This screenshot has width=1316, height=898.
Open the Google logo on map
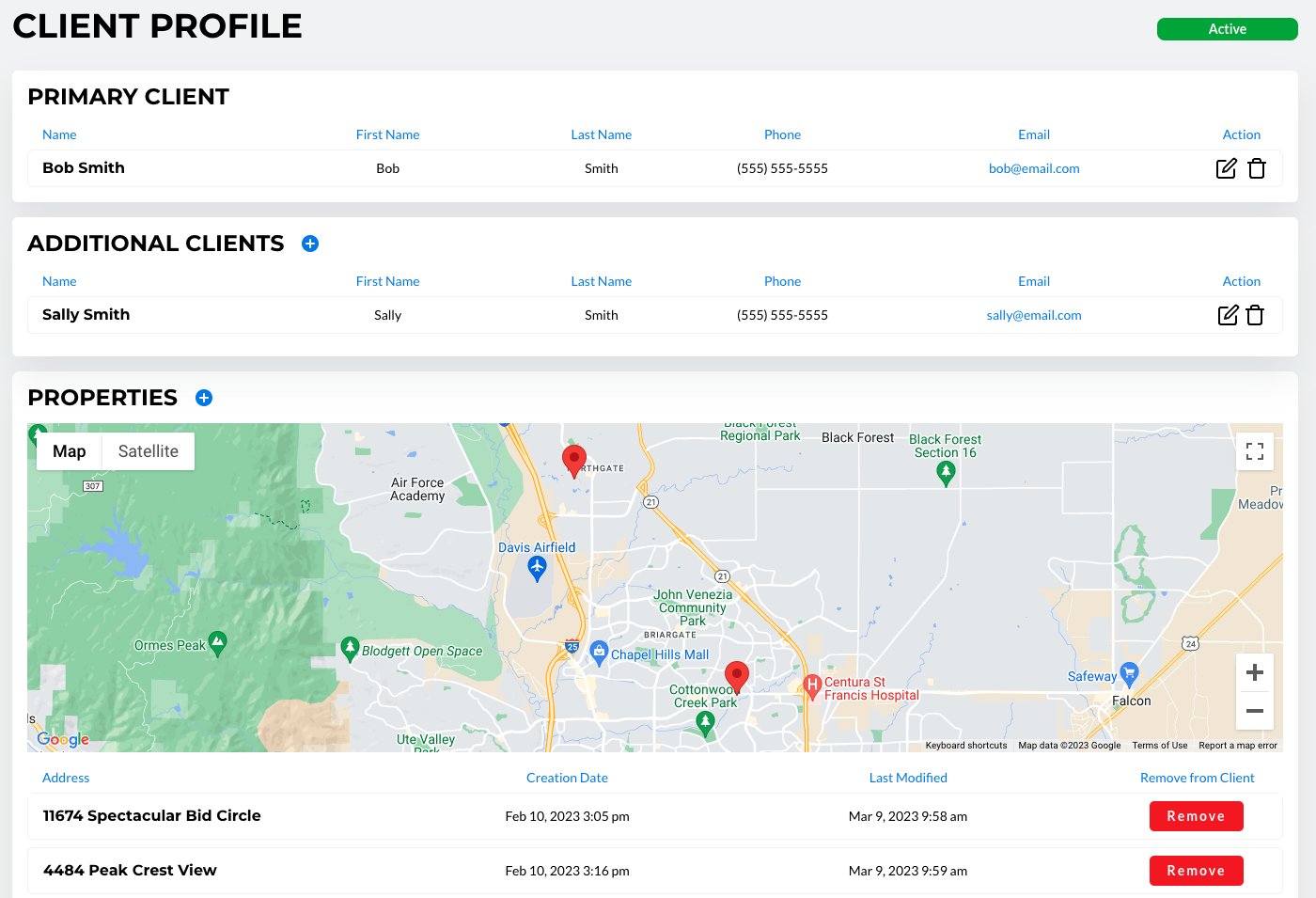pos(63,739)
